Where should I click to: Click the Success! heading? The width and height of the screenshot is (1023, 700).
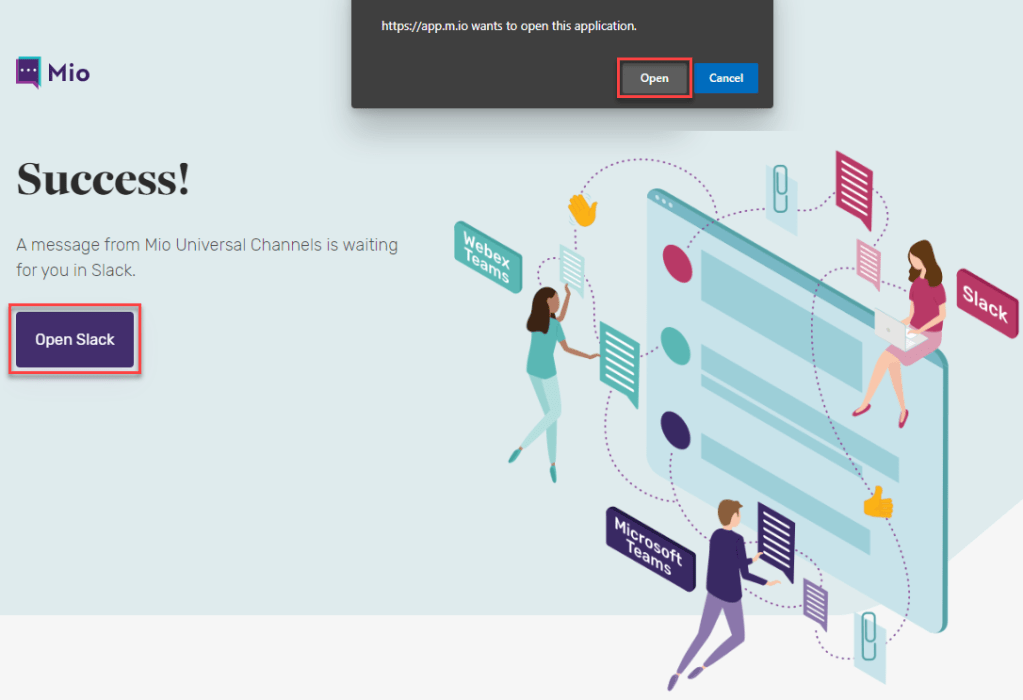103,180
